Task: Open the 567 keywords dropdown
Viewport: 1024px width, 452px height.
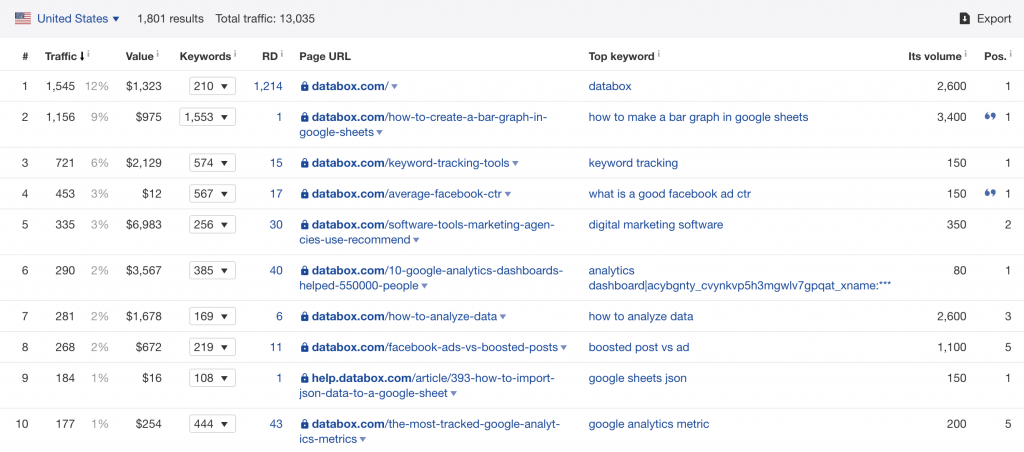Action: (x=212, y=194)
